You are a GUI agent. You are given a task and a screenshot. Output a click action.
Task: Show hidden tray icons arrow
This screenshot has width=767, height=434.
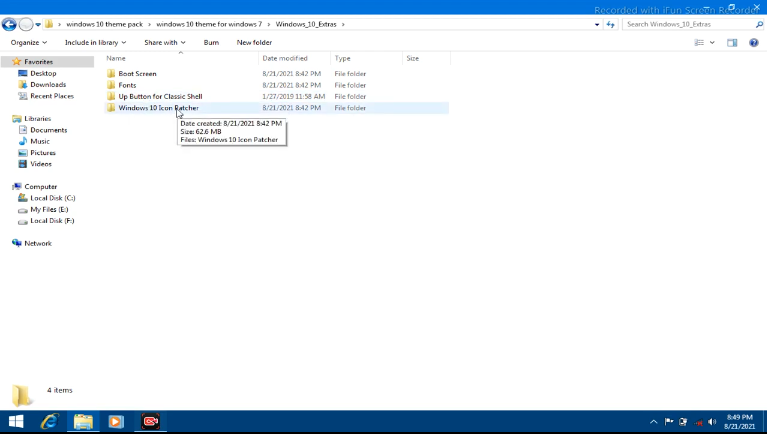point(654,422)
